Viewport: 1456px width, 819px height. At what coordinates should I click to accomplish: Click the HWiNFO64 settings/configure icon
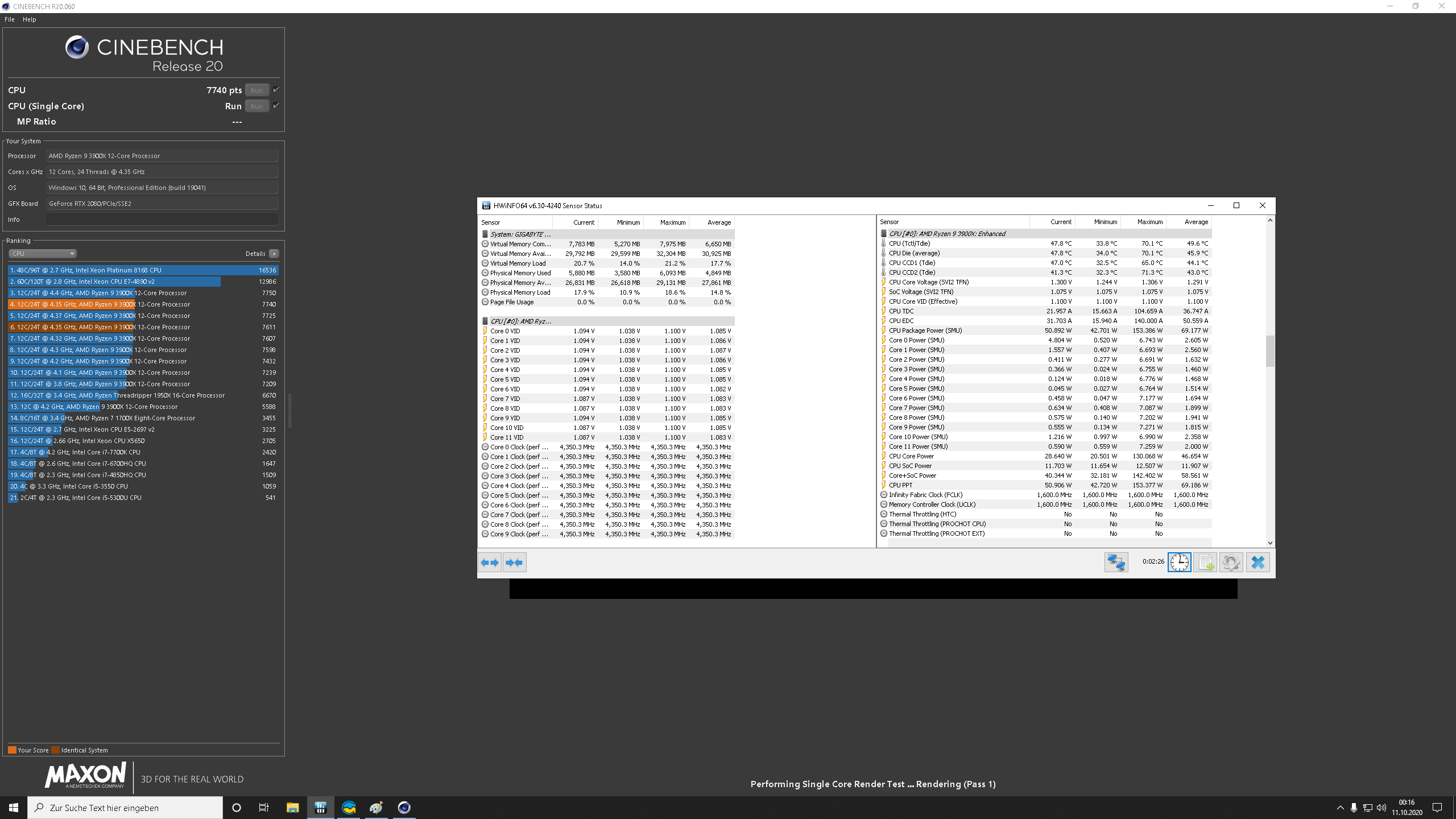pos(1231,562)
